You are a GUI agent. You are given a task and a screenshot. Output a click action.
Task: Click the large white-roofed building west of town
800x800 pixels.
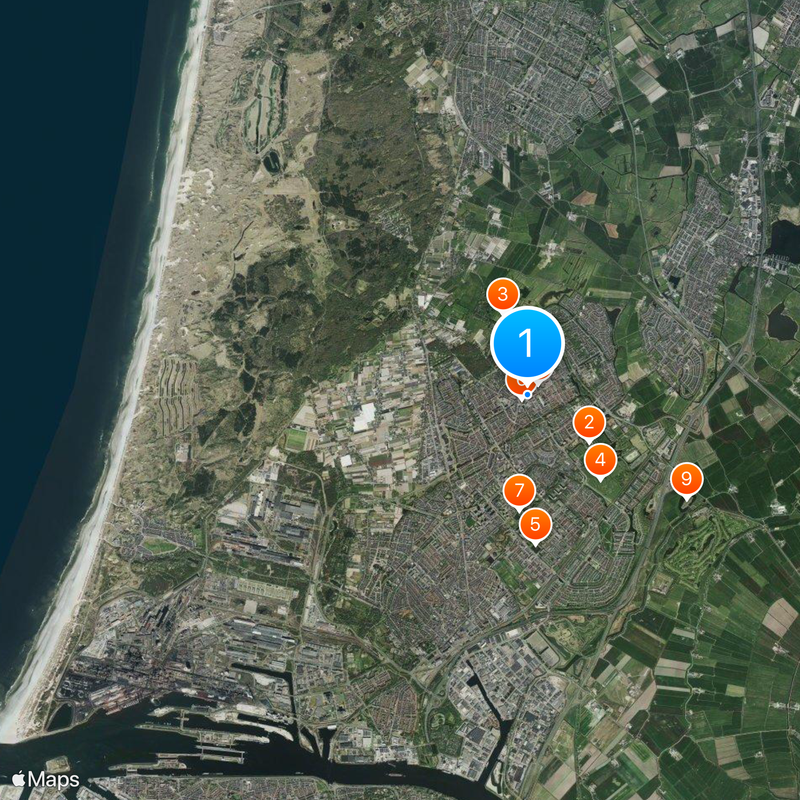coord(365,417)
